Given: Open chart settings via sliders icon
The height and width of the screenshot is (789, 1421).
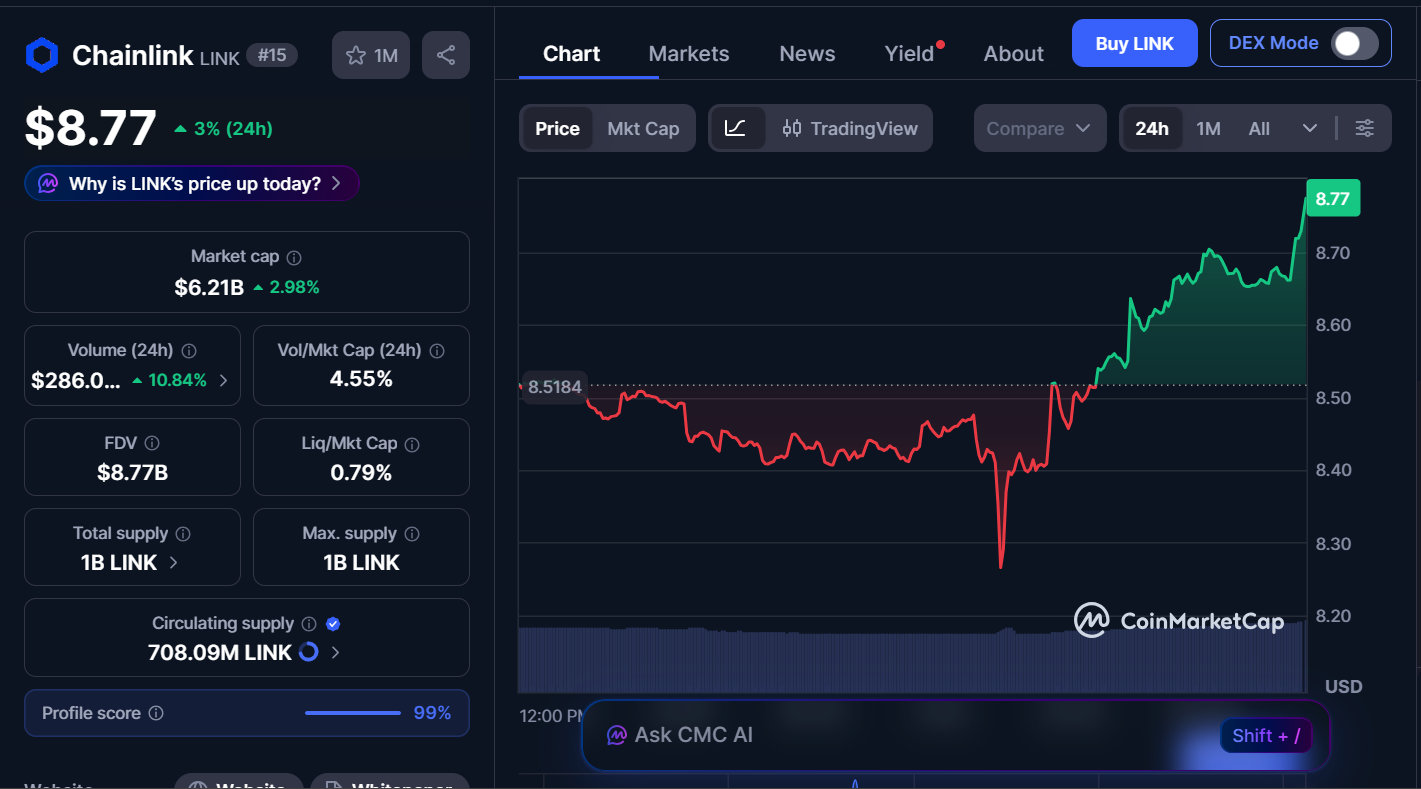Looking at the screenshot, I should [1365, 128].
